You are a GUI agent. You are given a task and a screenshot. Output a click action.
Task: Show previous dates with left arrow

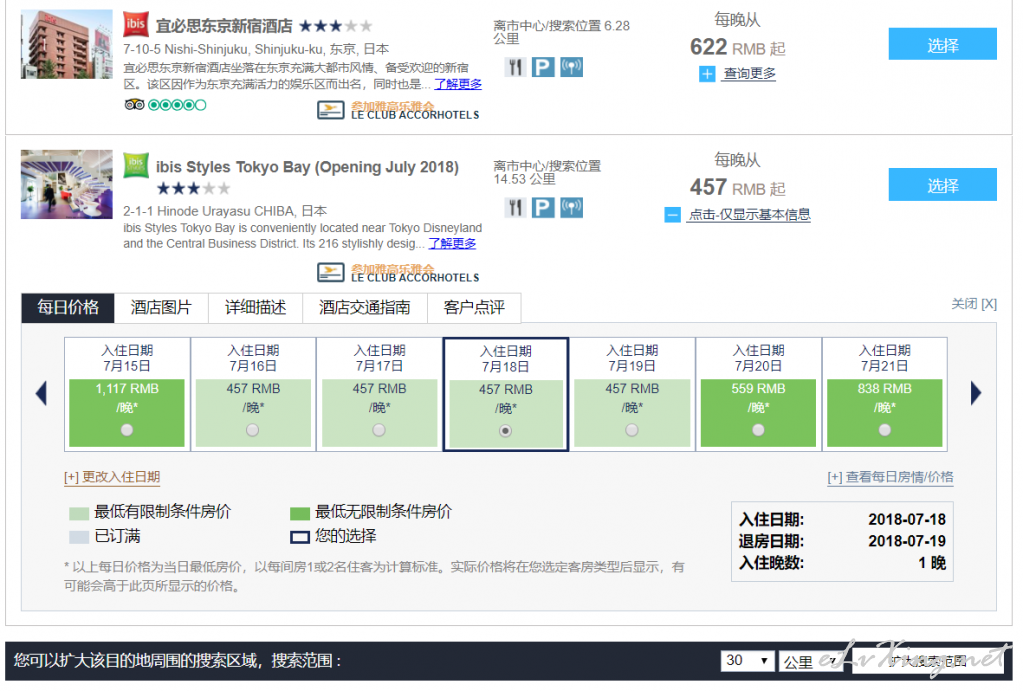pos(42,393)
